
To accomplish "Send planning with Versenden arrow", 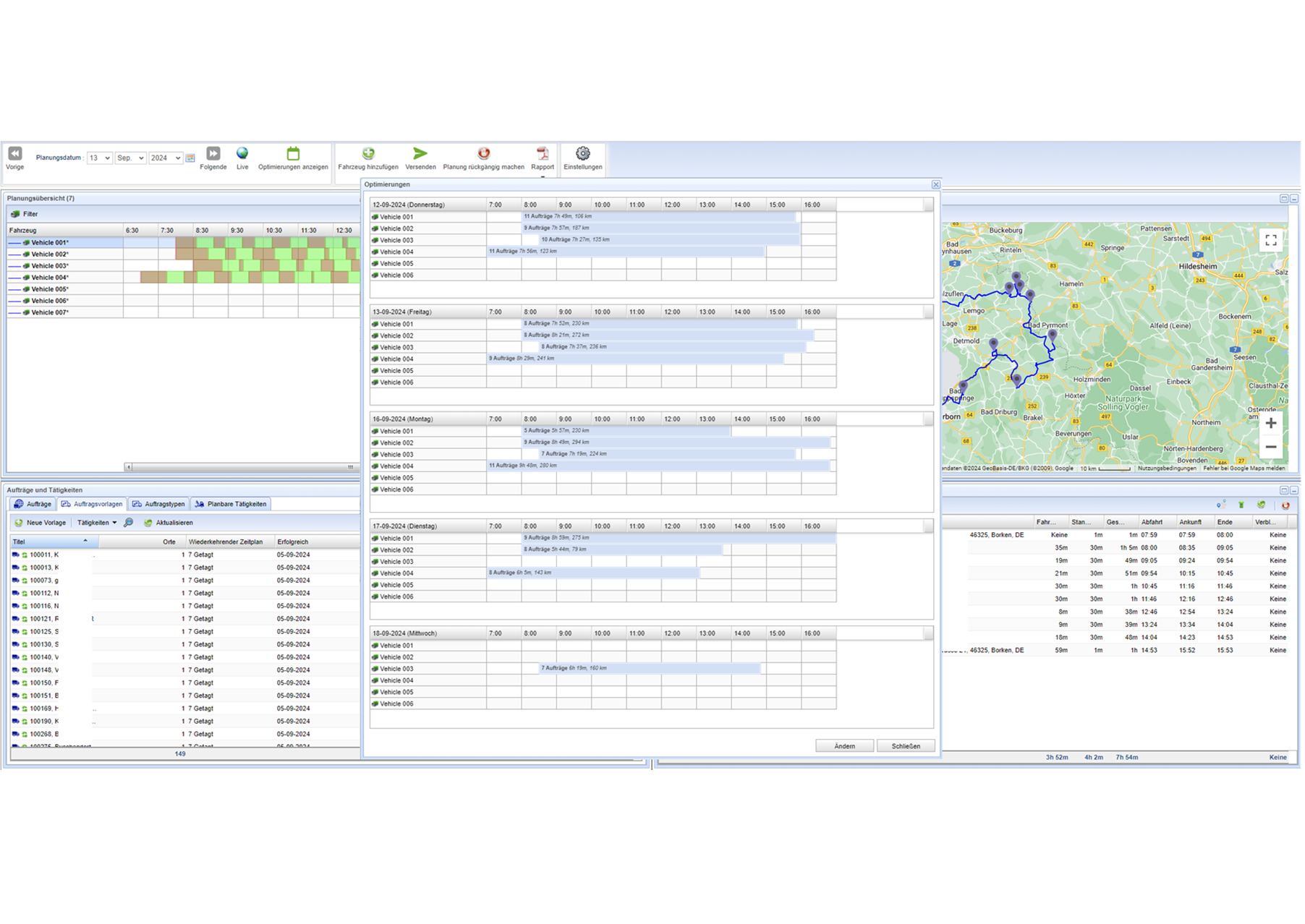I will point(420,159).
